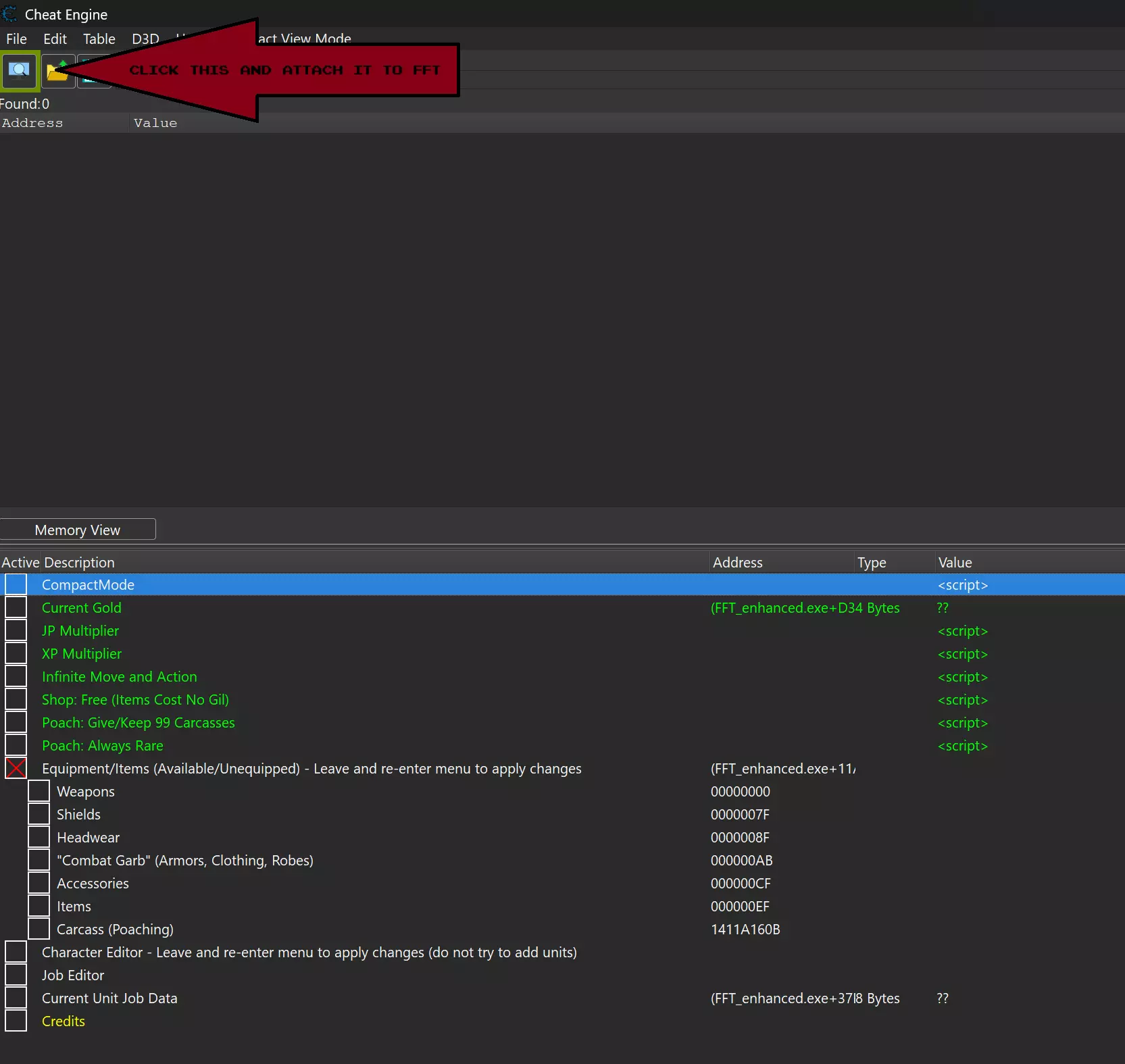Toggle the Shop: Free checkbox
The width and height of the screenshot is (1125, 1064).
tap(16, 699)
